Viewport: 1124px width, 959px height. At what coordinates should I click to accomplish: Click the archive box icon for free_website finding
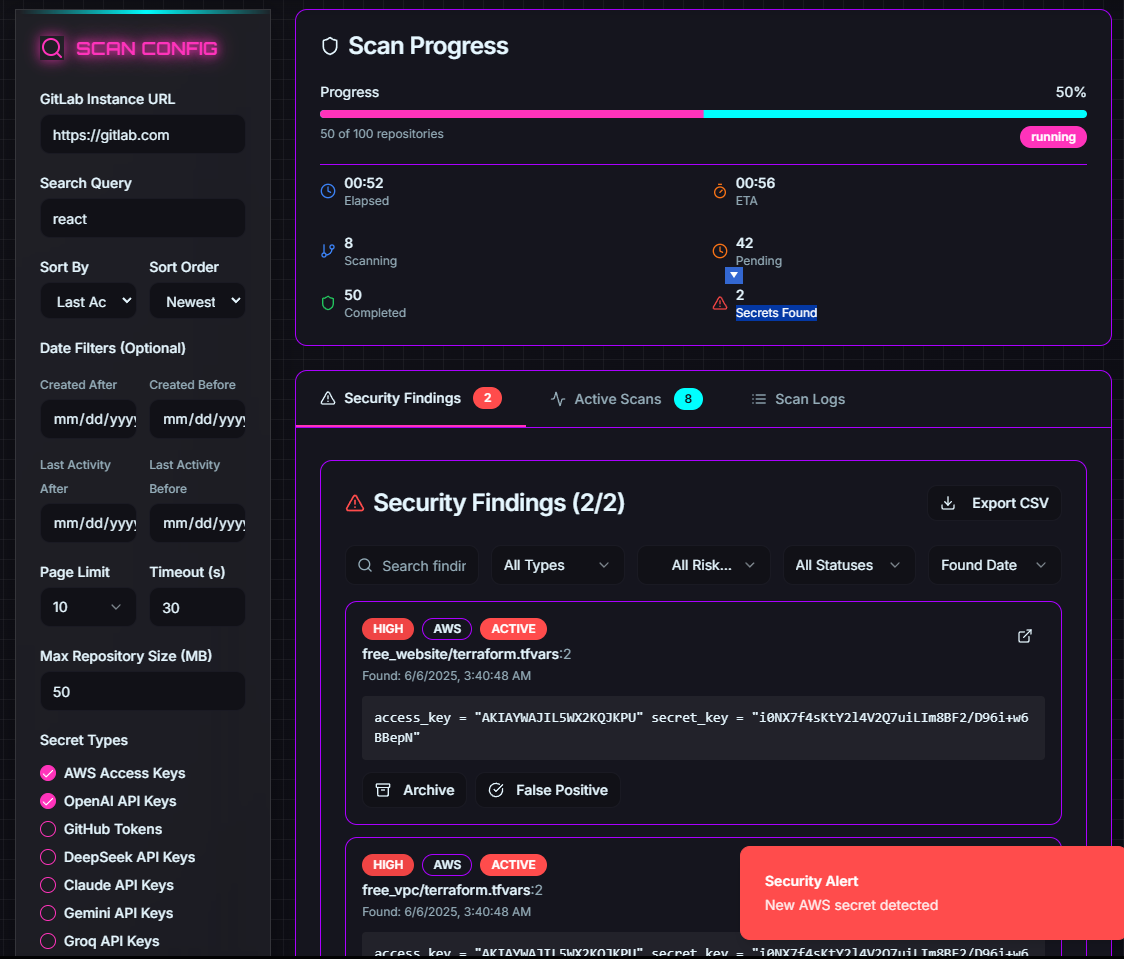coord(384,790)
